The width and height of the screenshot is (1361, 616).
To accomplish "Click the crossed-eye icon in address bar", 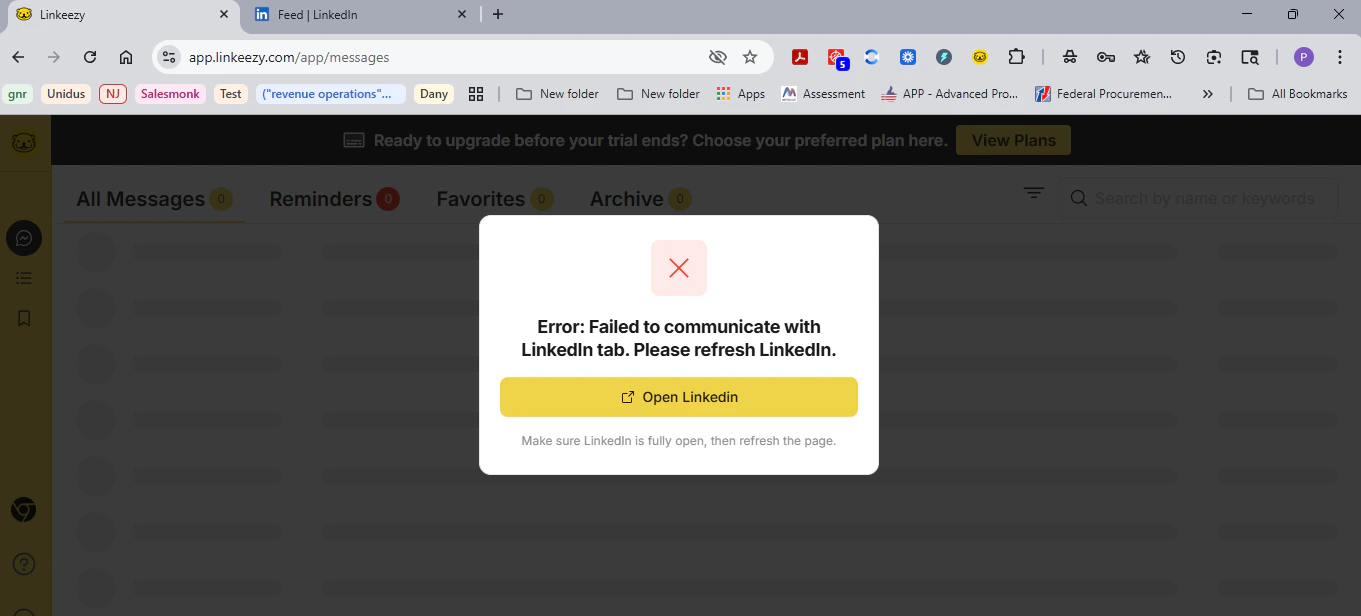I will tap(717, 57).
